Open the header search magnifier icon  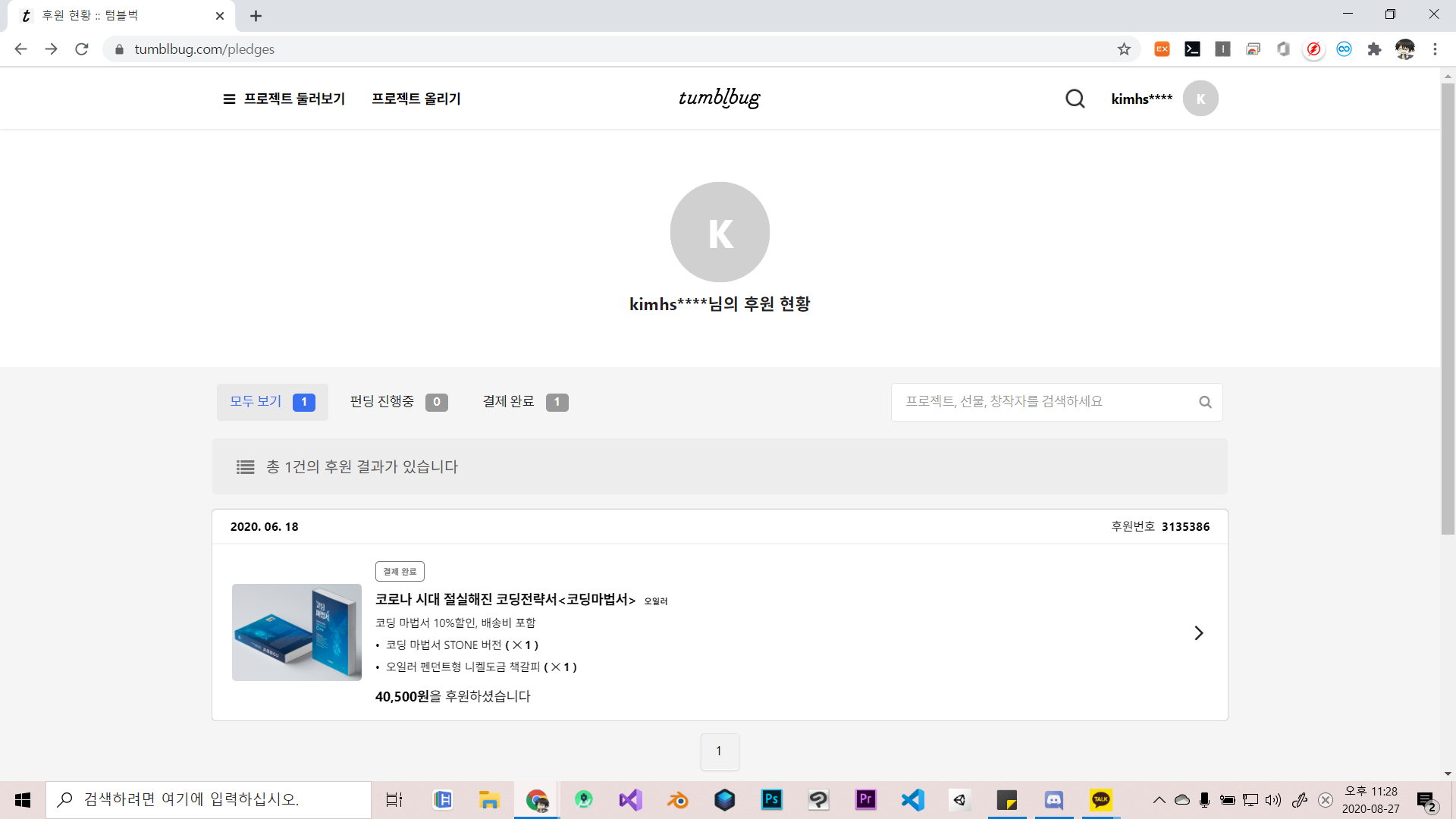point(1075,99)
